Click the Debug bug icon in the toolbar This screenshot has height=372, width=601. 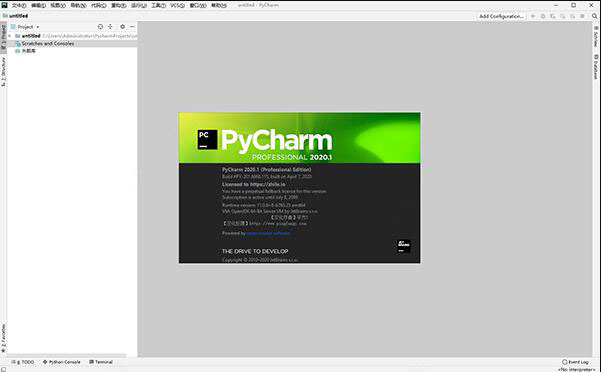[x=543, y=16]
